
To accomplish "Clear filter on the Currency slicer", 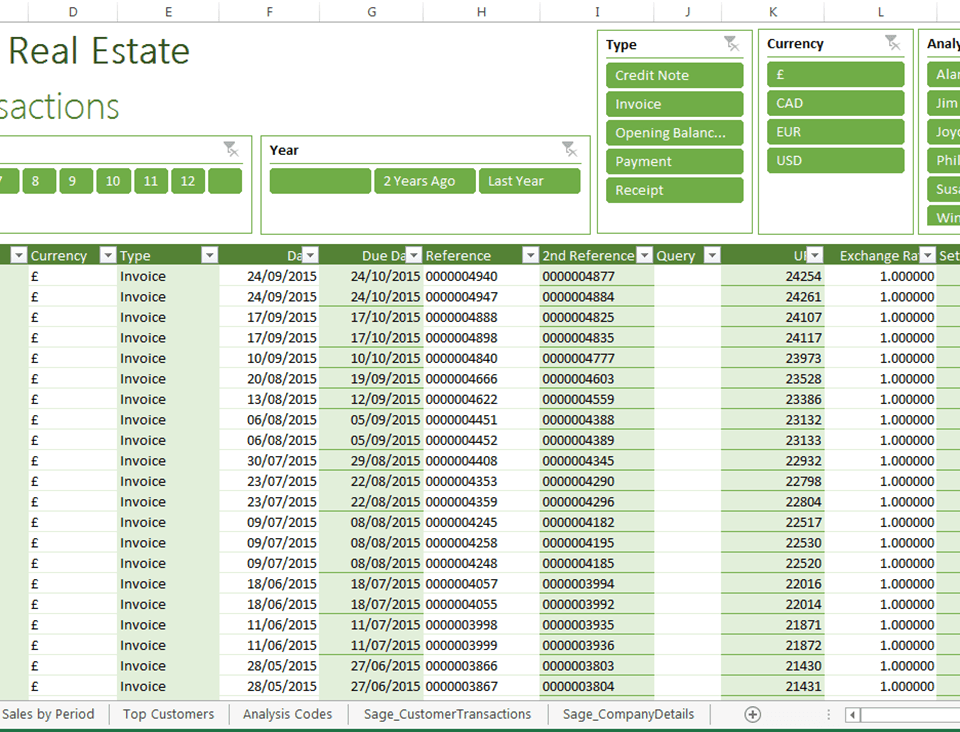I will 893,43.
